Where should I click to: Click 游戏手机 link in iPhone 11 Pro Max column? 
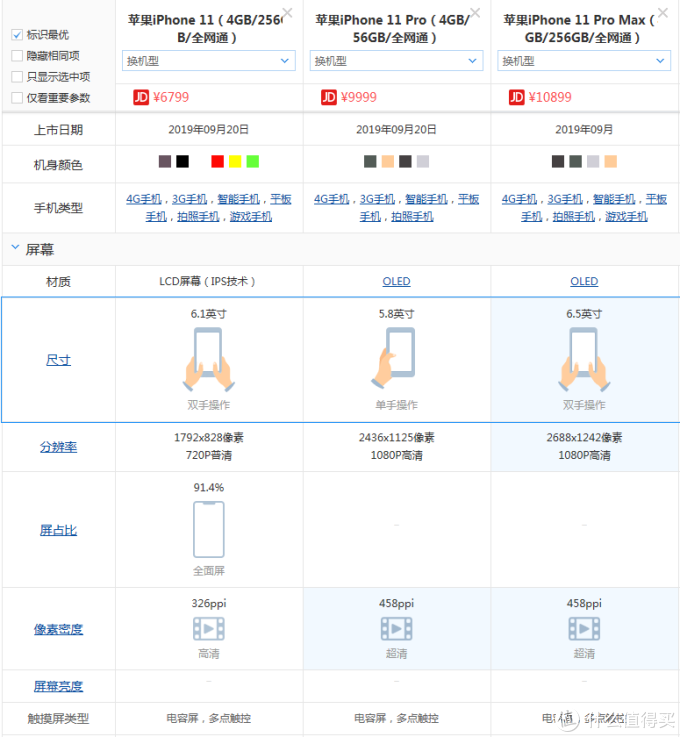(x=626, y=217)
